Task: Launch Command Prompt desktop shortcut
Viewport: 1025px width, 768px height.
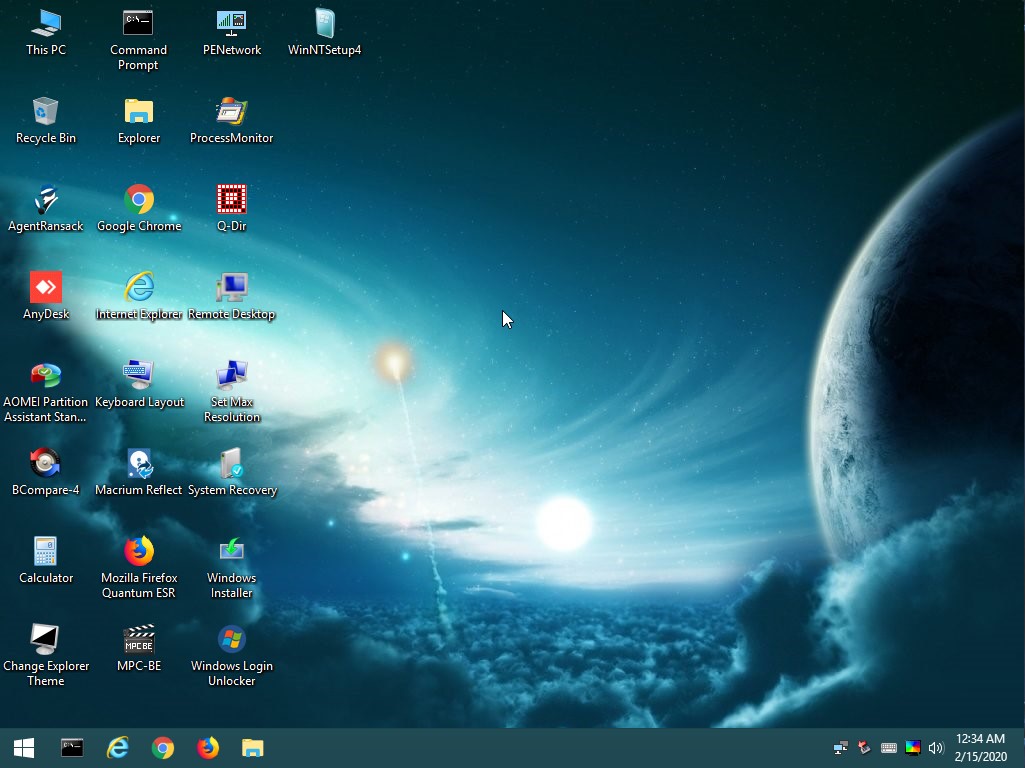Action: [138, 41]
